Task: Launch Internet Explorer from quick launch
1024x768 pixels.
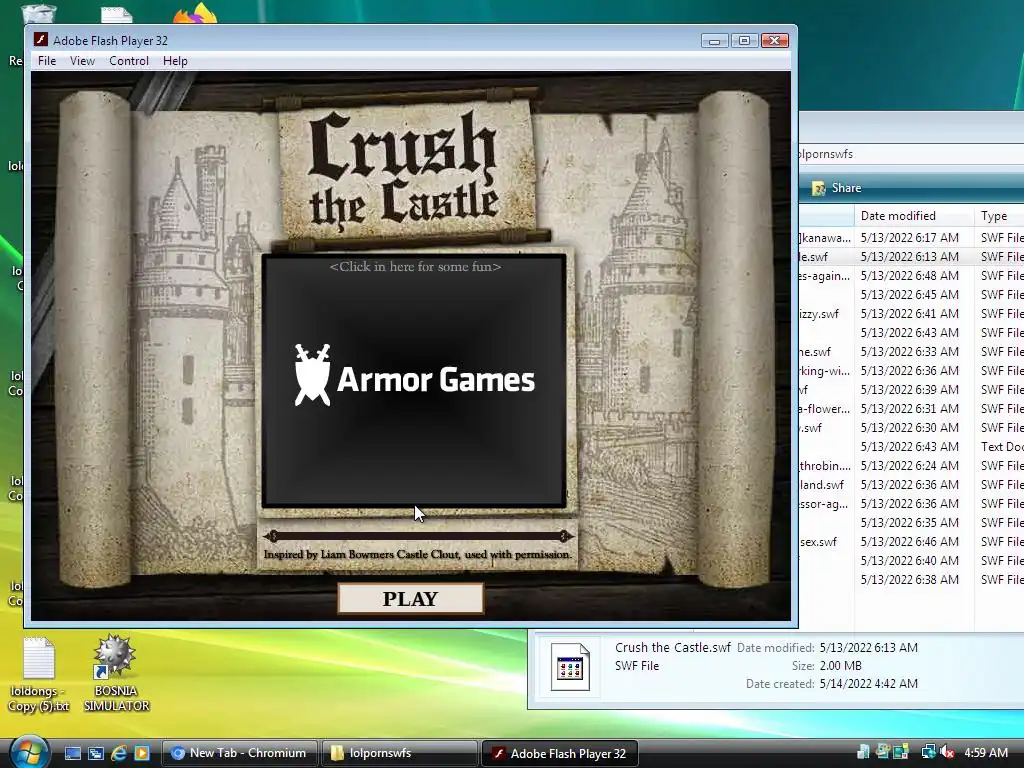Action: click(x=119, y=753)
